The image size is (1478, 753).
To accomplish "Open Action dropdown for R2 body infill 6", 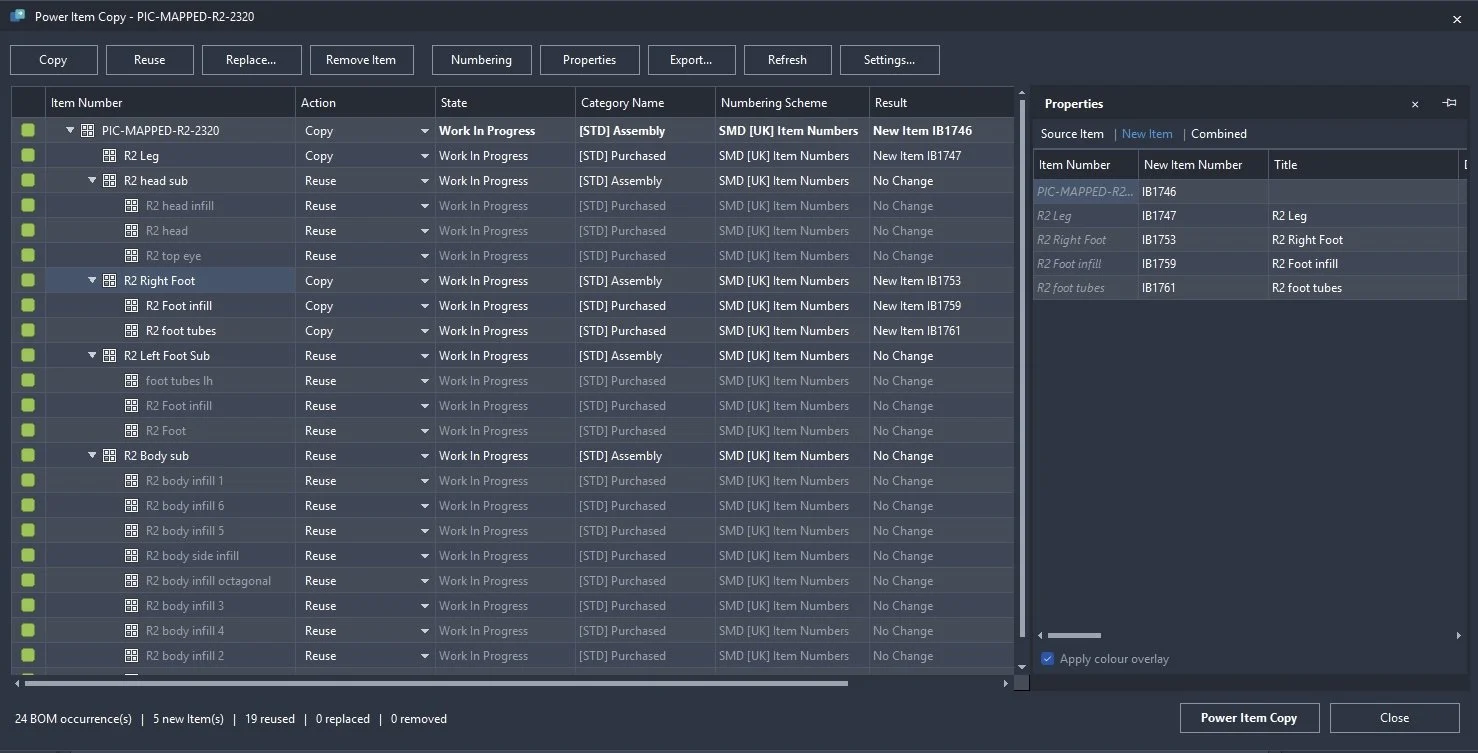I will click(x=425, y=506).
